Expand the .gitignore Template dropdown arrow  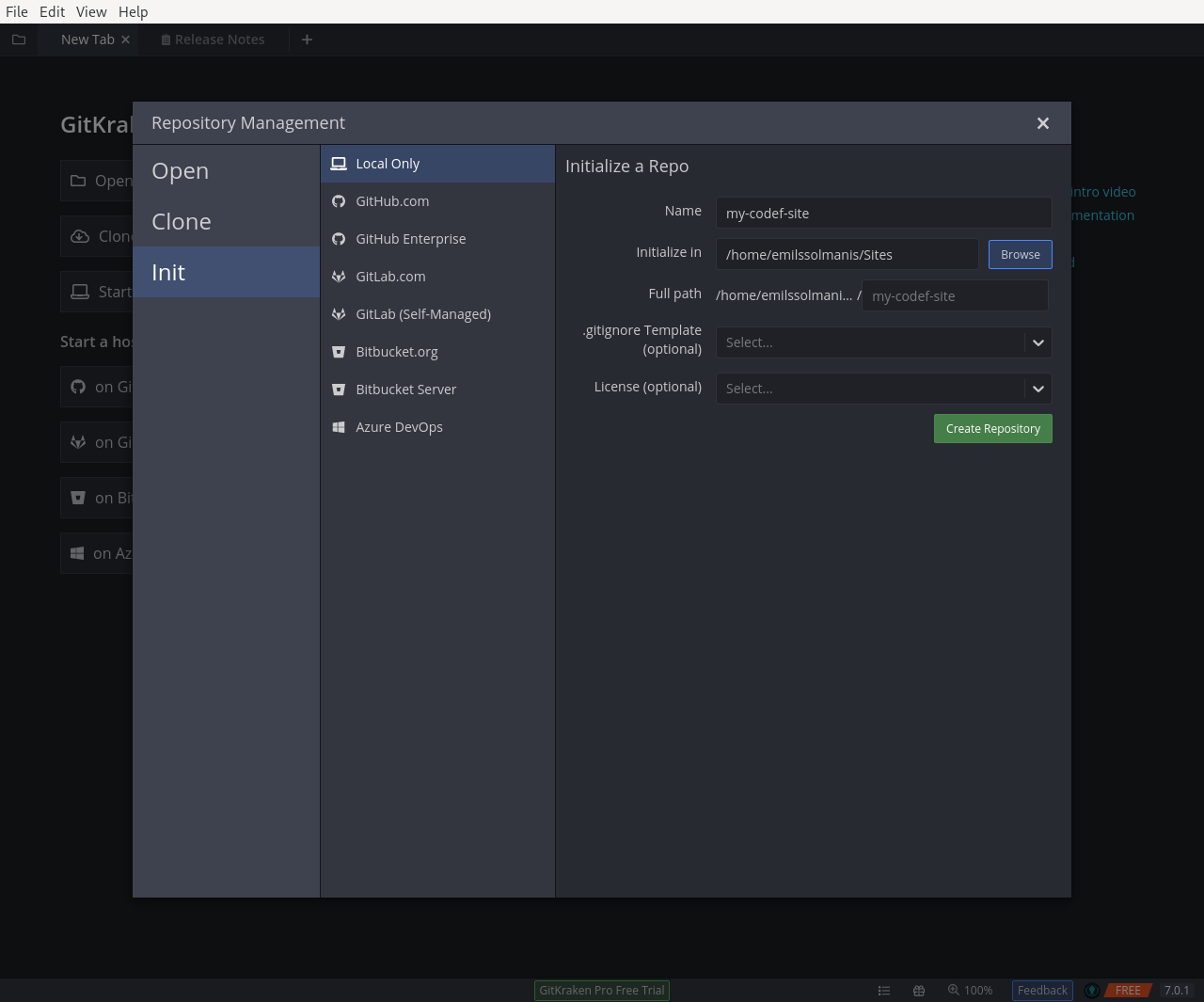(1038, 342)
